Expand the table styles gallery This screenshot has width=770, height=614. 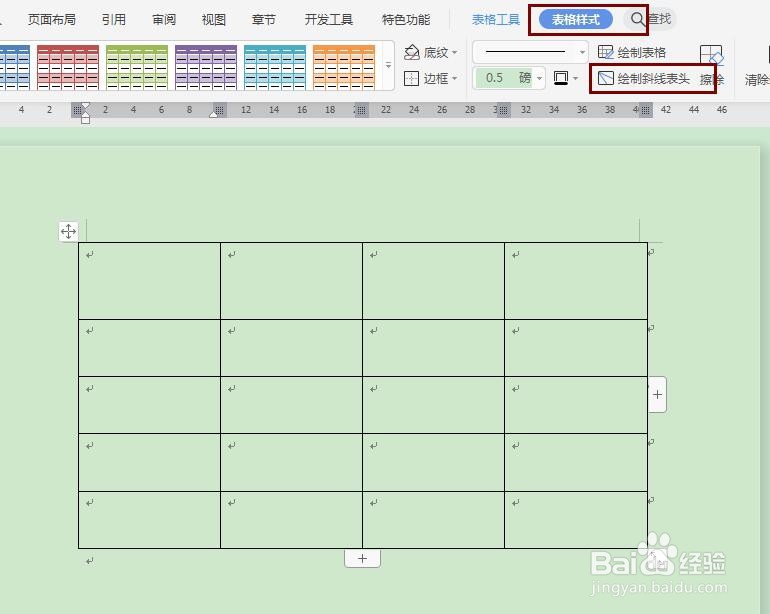[388, 65]
